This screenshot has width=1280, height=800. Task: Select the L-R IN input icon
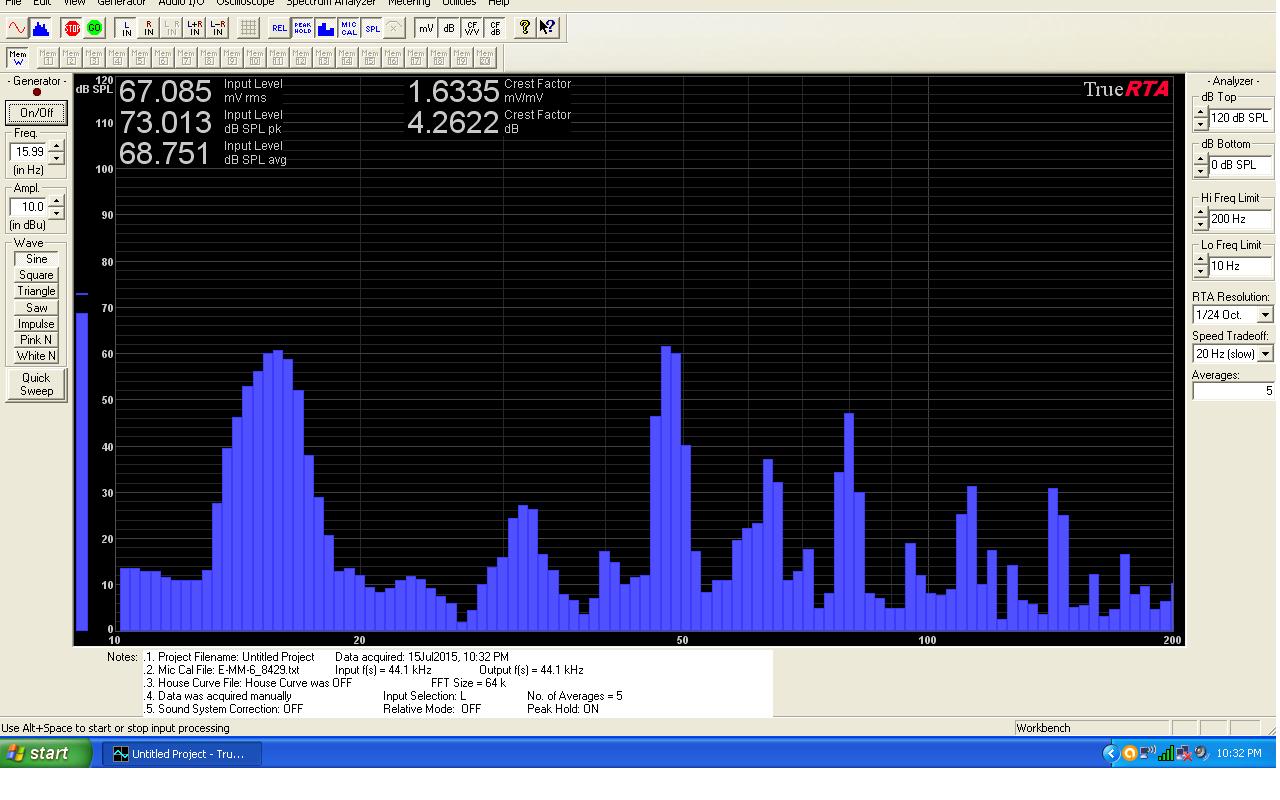pos(218,28)
